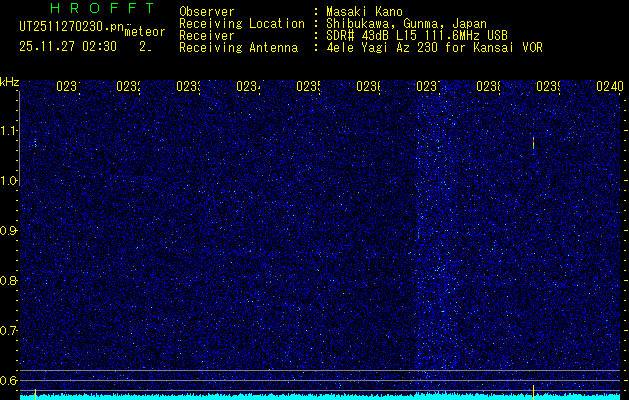This screenshot has width=629, height=400.
Task: Click the gray horizontal line at 0.6 kHz
Action: click(x=320, y=380)
